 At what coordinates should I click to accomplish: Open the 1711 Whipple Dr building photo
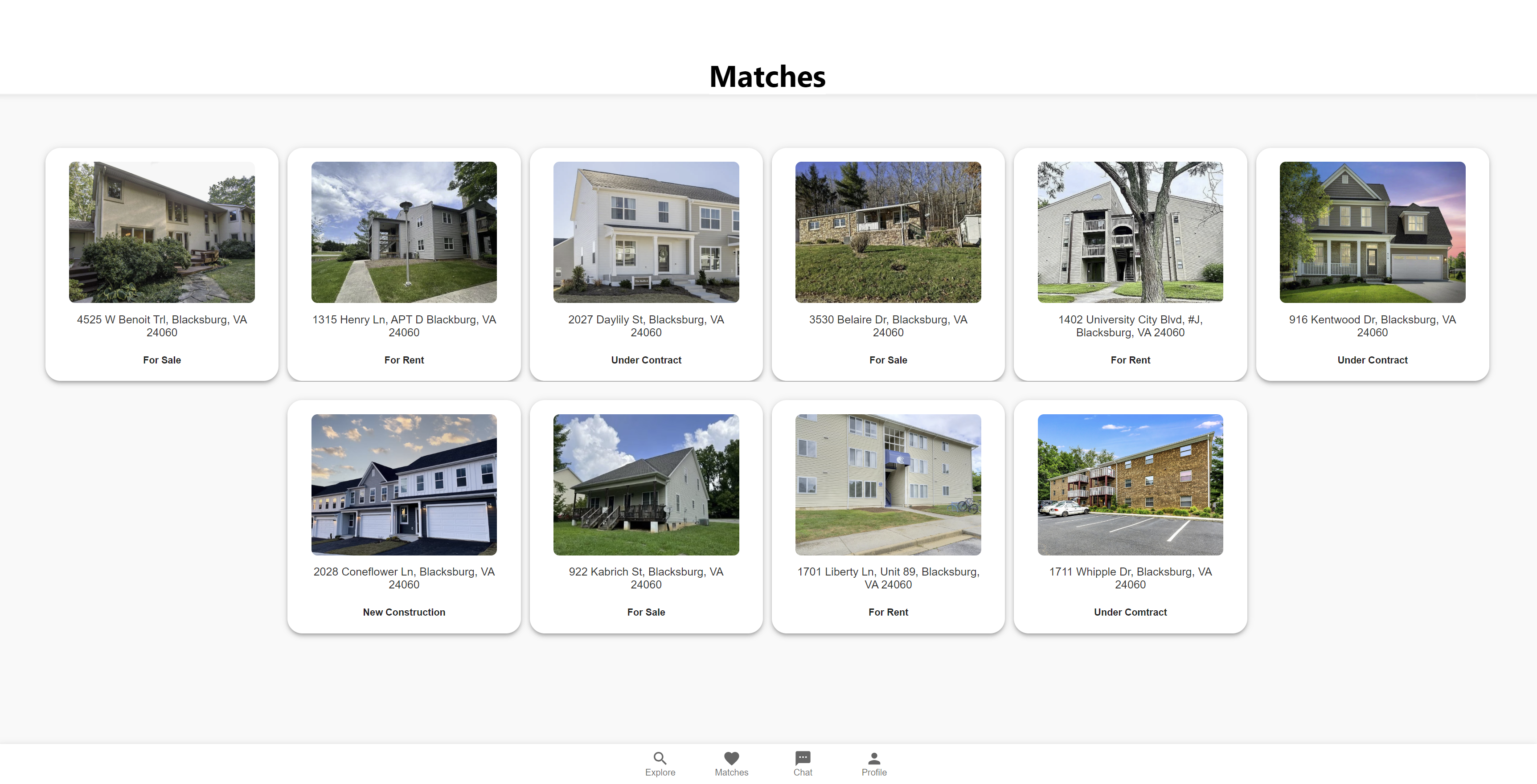pyautogui.click(x=1130, y=485)
